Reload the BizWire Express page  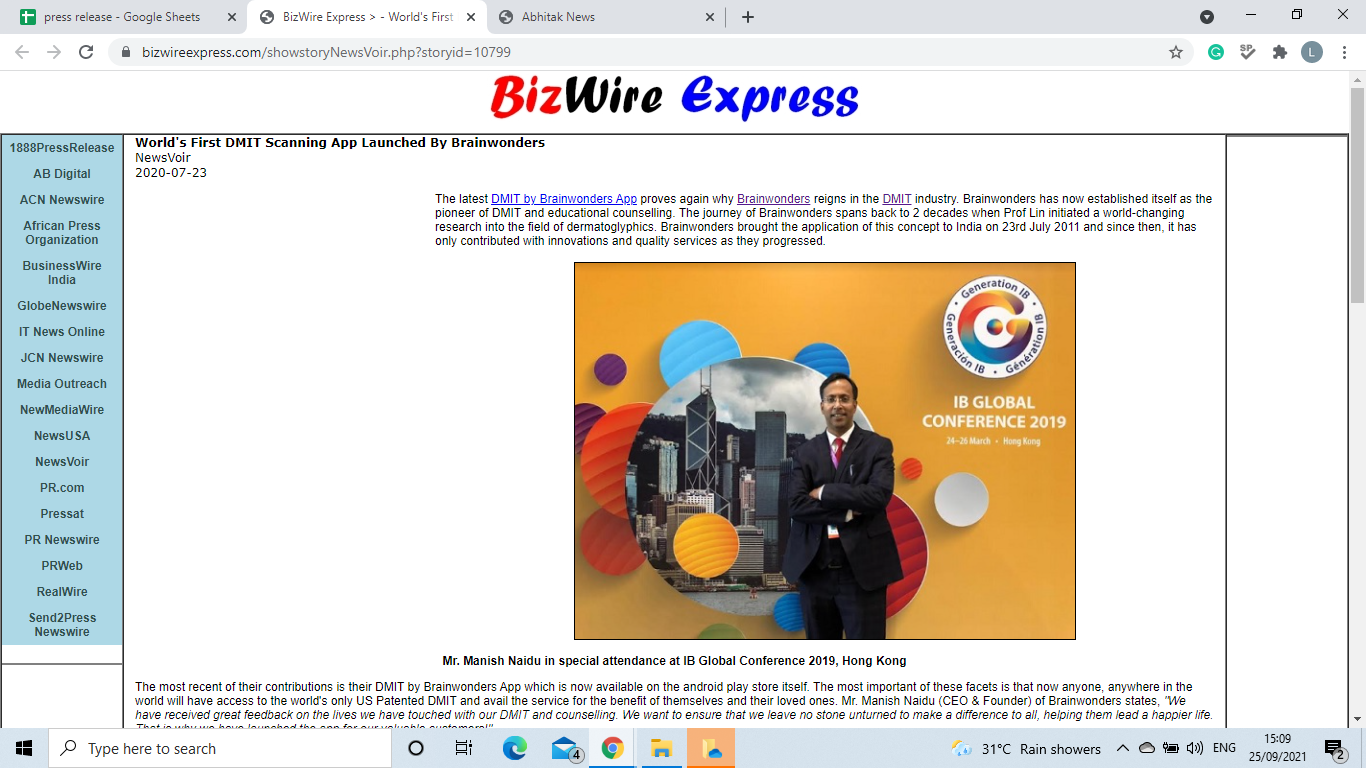[x=86, y=52]
